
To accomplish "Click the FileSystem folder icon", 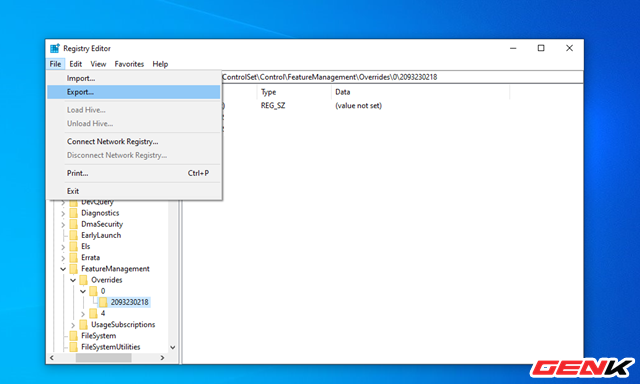I will pos(73,335).
